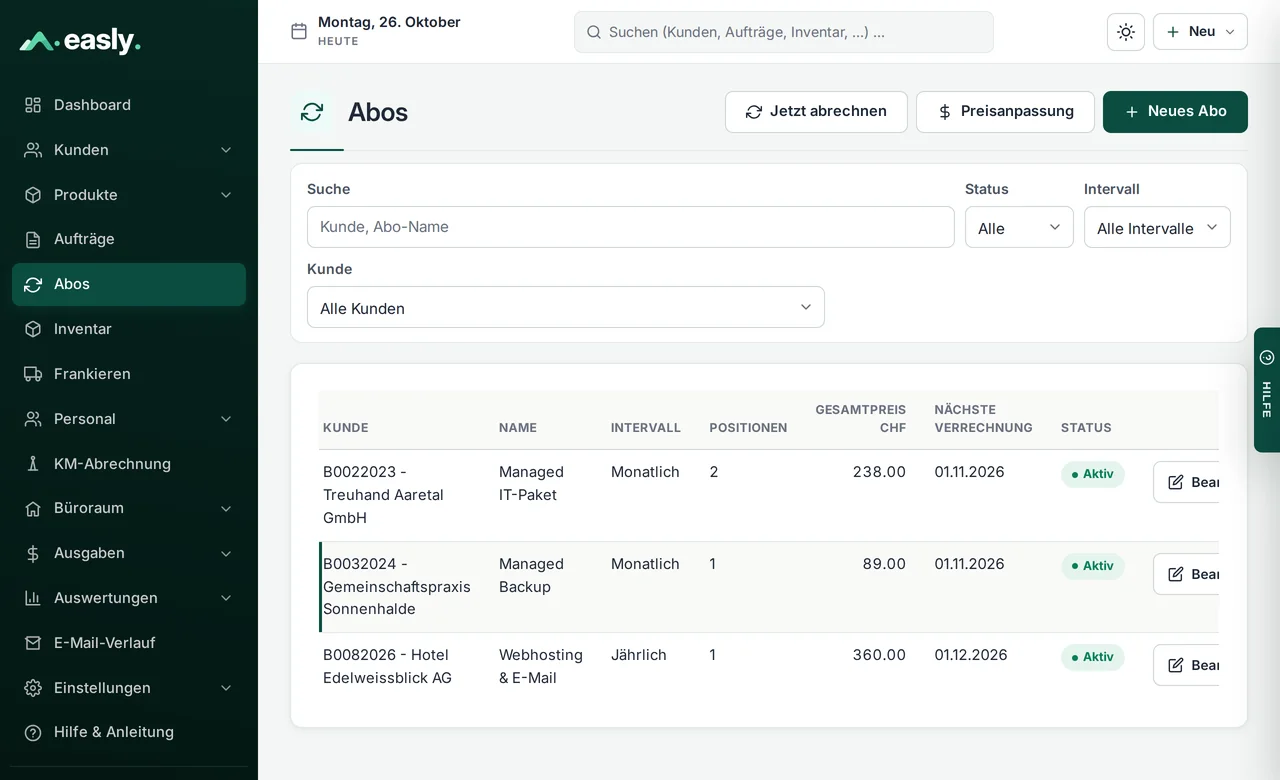Edit the Treuhand Aaretal GmbH subscription
Screen dimensions: 1280x780
coord(1187,482)
